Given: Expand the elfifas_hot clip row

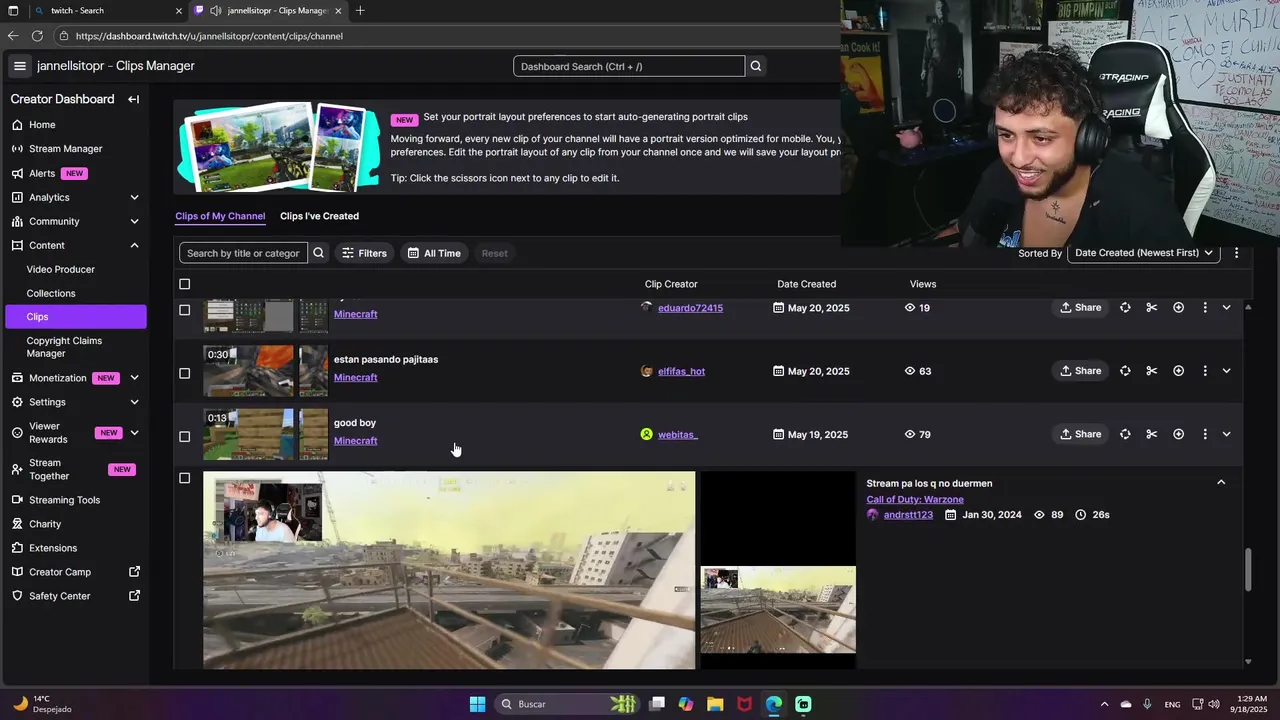Looking at the screenshot, I should point(1226,371).
